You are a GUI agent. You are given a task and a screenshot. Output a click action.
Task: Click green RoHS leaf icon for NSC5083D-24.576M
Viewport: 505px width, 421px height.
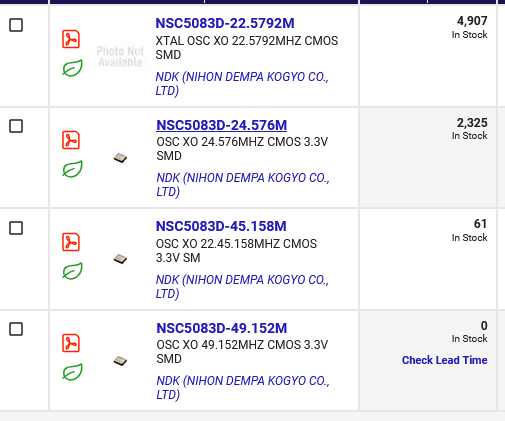72,169
